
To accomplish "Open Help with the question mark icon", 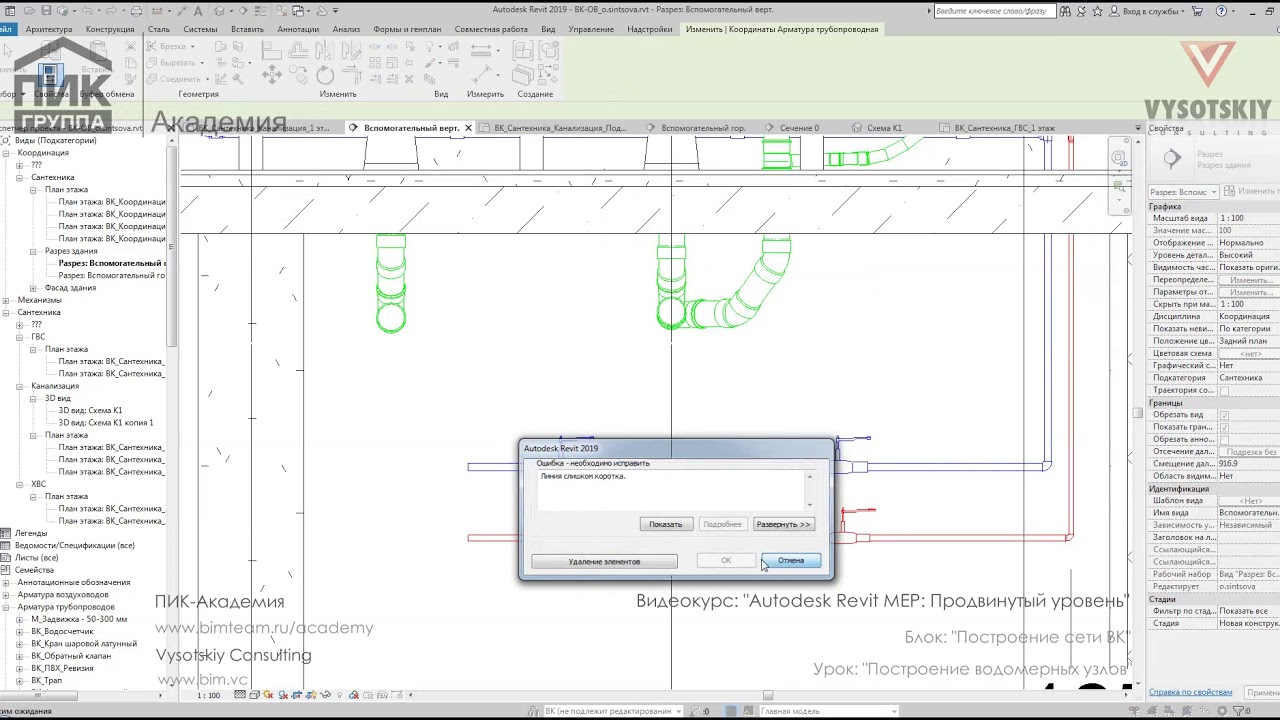I will point(1221,11).
